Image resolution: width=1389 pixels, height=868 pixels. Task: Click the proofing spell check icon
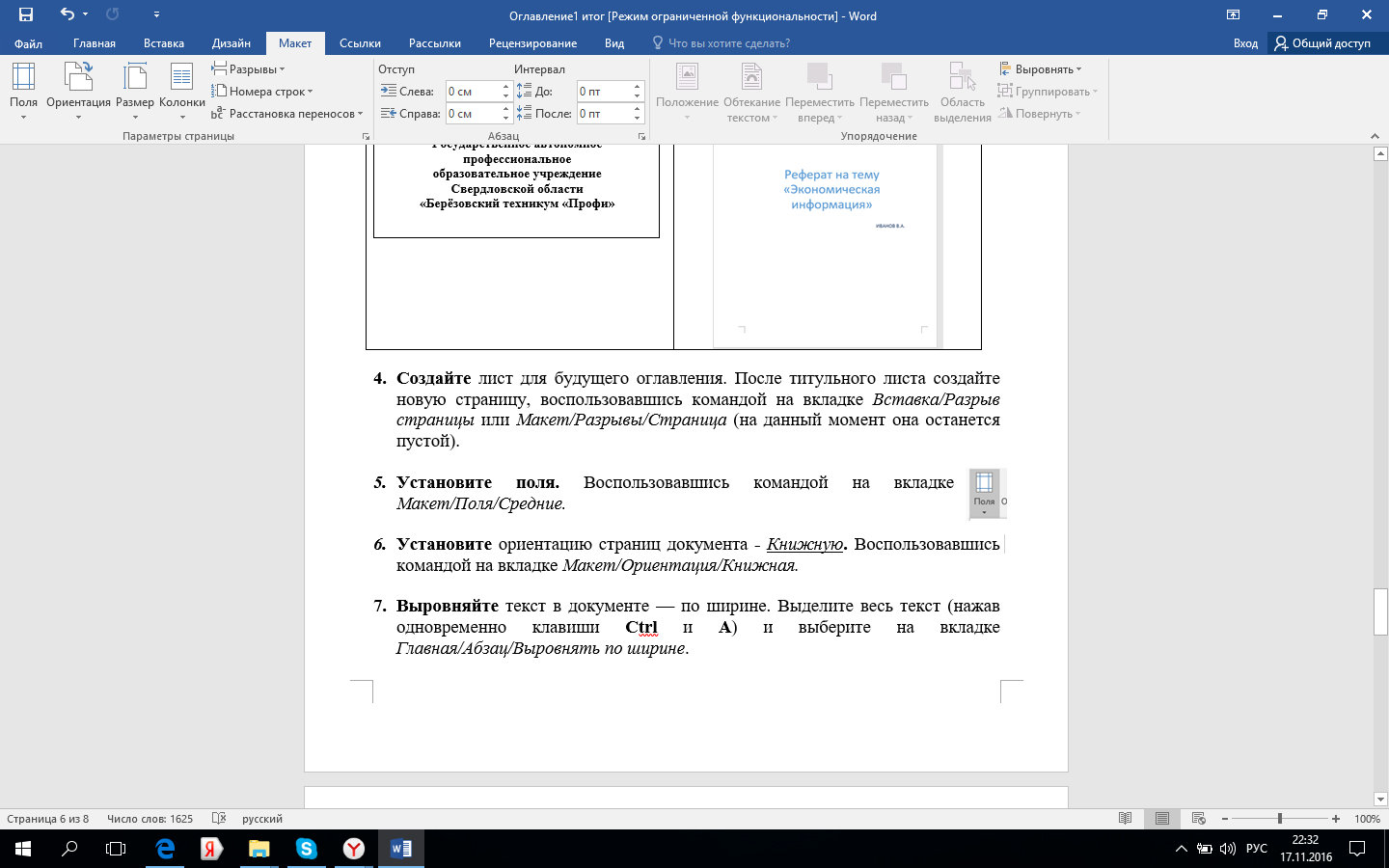coord(219,819)
